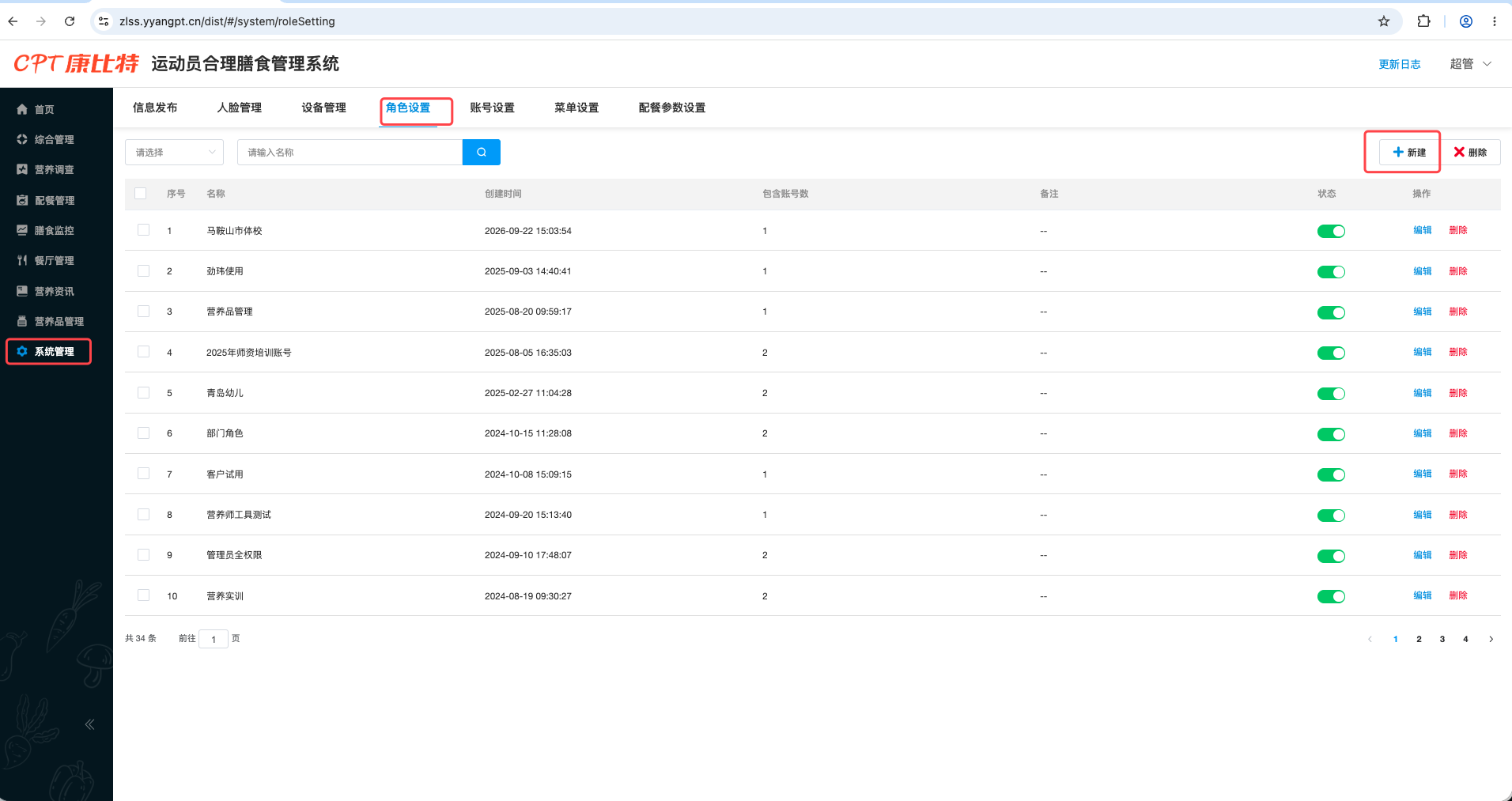Click the blue search magnifier button
1512x801 pixels.
coord(481,152)
